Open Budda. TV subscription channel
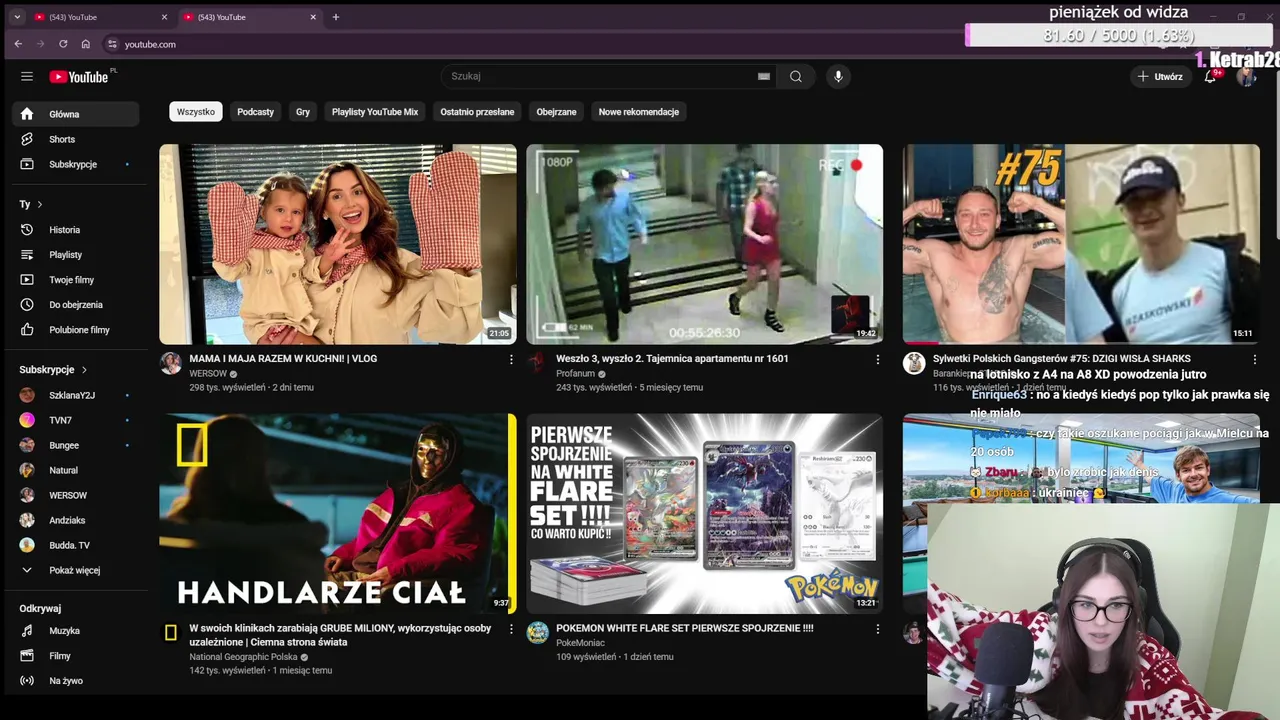The height and width of the screenshot is (720, 1280). [x=75, y=545]
